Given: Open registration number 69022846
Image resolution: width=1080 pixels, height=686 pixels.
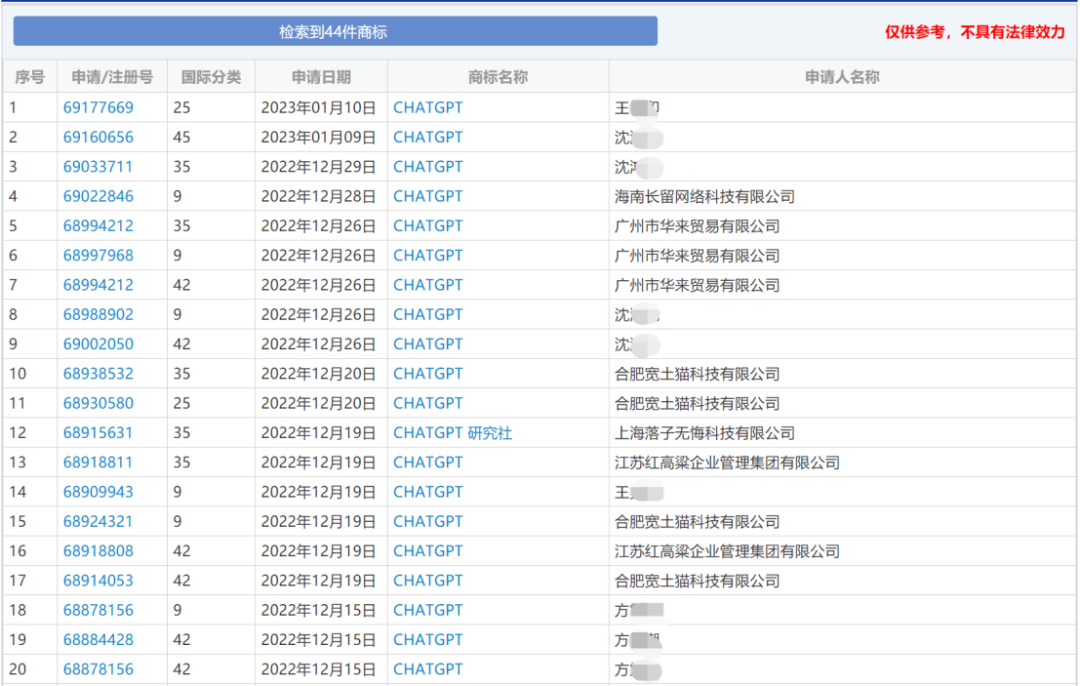Looking at the screenshot, I should [98, 197].
